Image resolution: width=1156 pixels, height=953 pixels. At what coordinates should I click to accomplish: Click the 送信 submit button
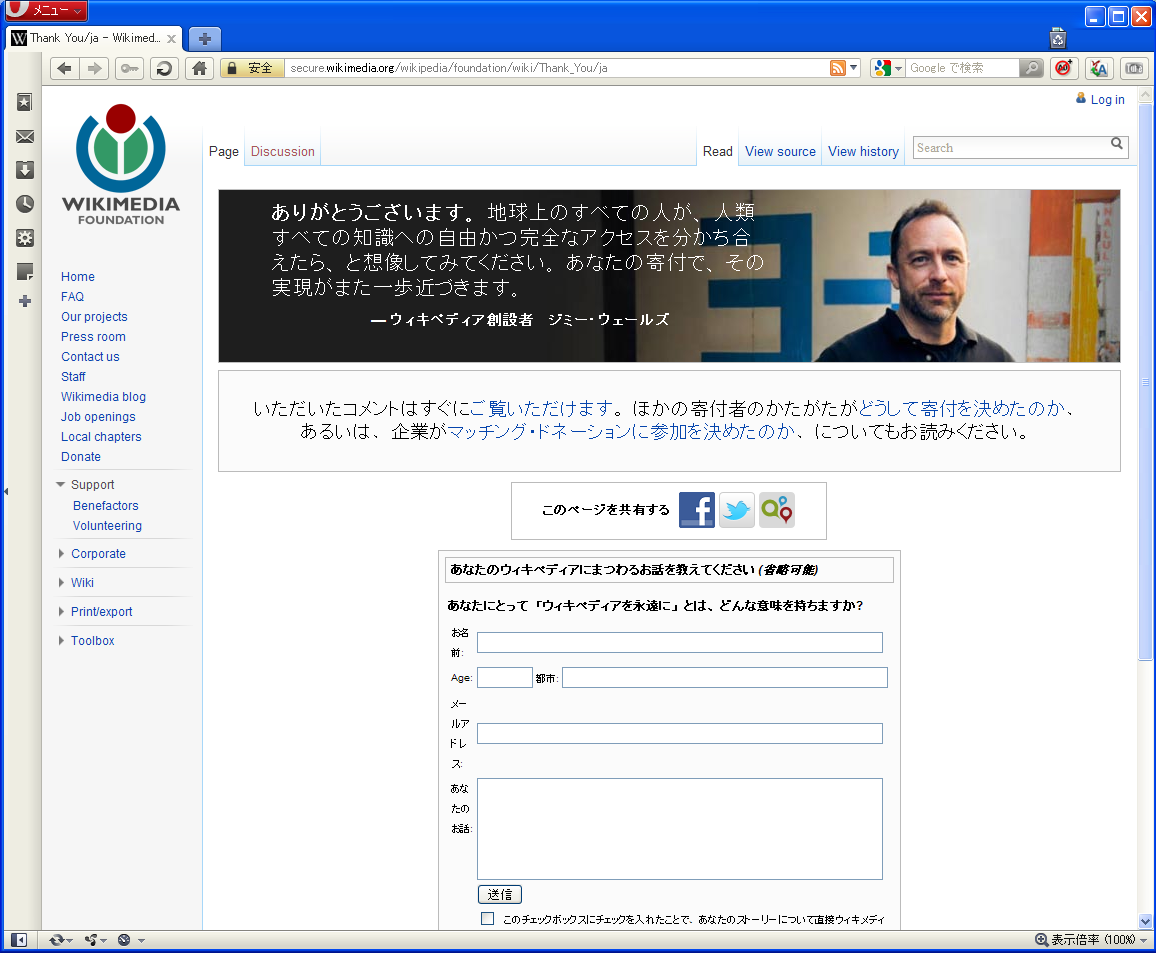(500, 894)
